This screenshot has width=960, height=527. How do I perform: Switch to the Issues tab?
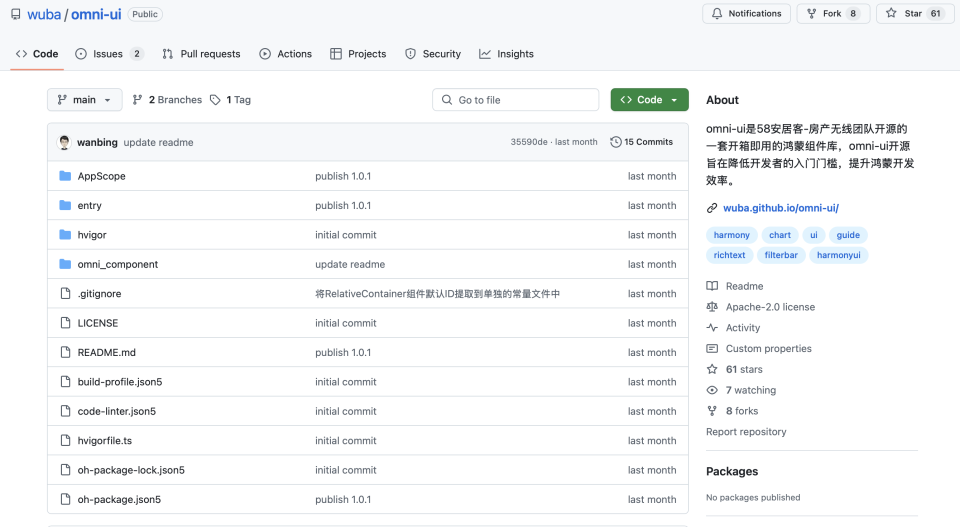[109, 54]
